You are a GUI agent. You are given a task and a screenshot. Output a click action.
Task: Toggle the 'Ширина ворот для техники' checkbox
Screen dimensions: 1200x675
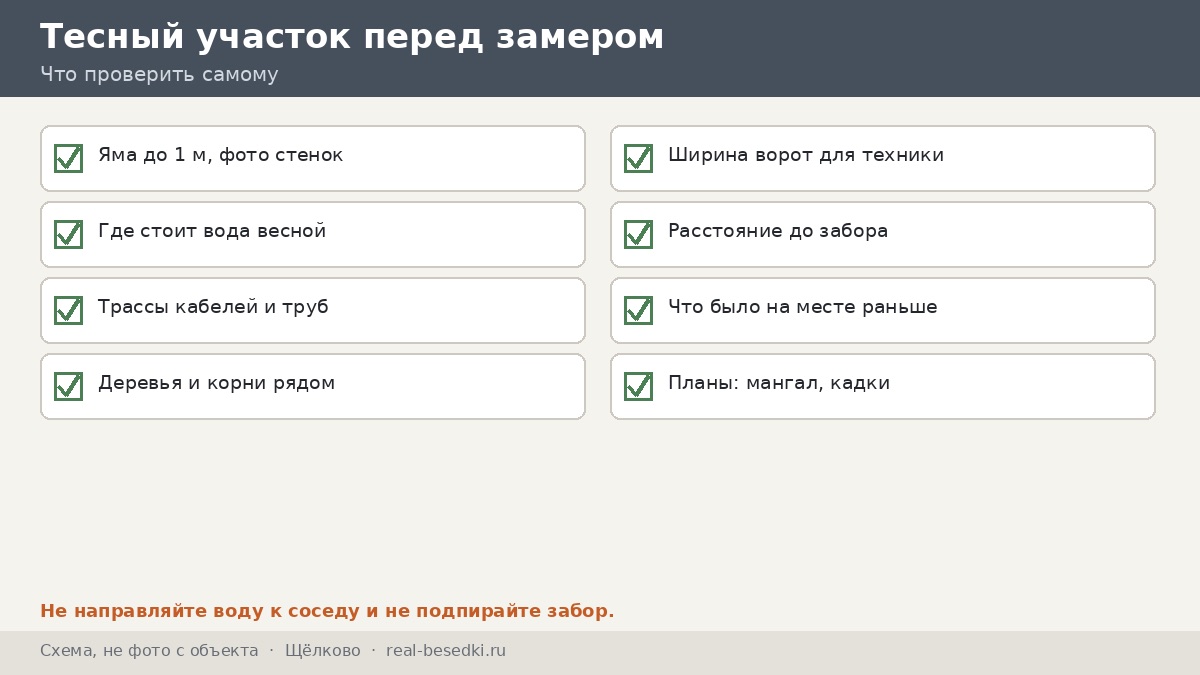638,158
